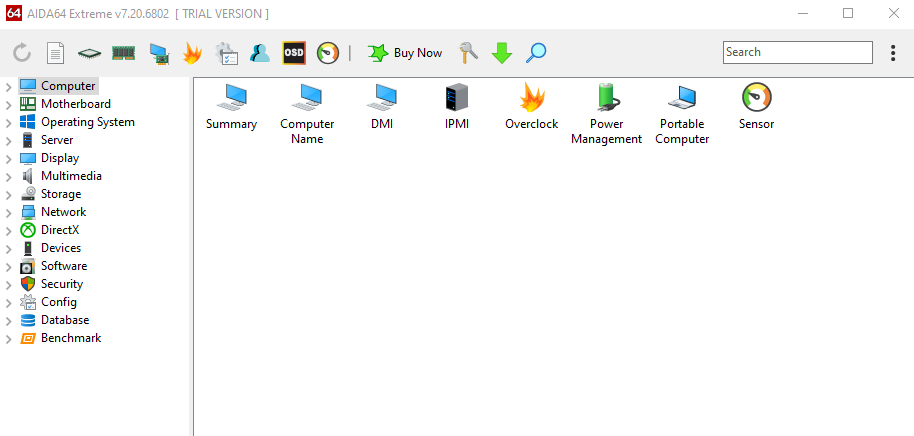Select Computer in the sidebar tree
The width and height of the screenshot is (914, 436).
coord(58,86)
